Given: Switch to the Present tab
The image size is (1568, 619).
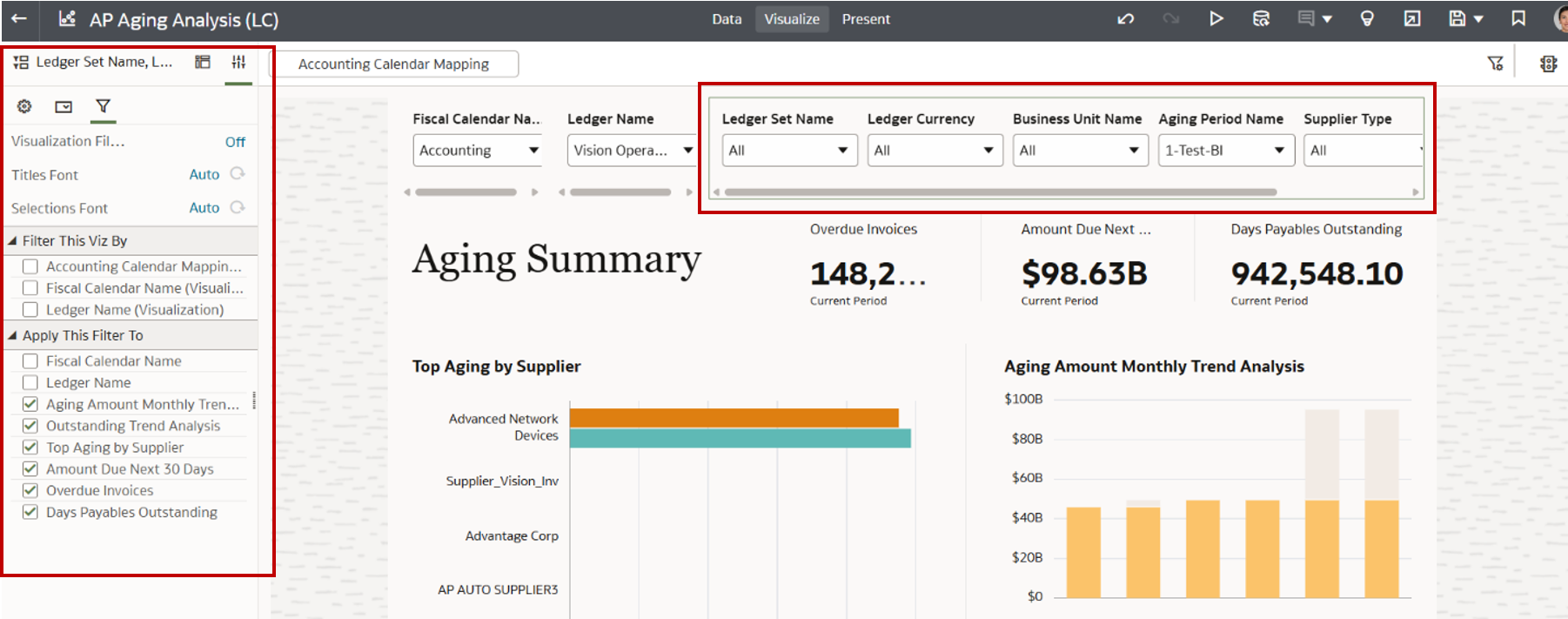Looking at the screenshot, I should [x=866, y=19].
